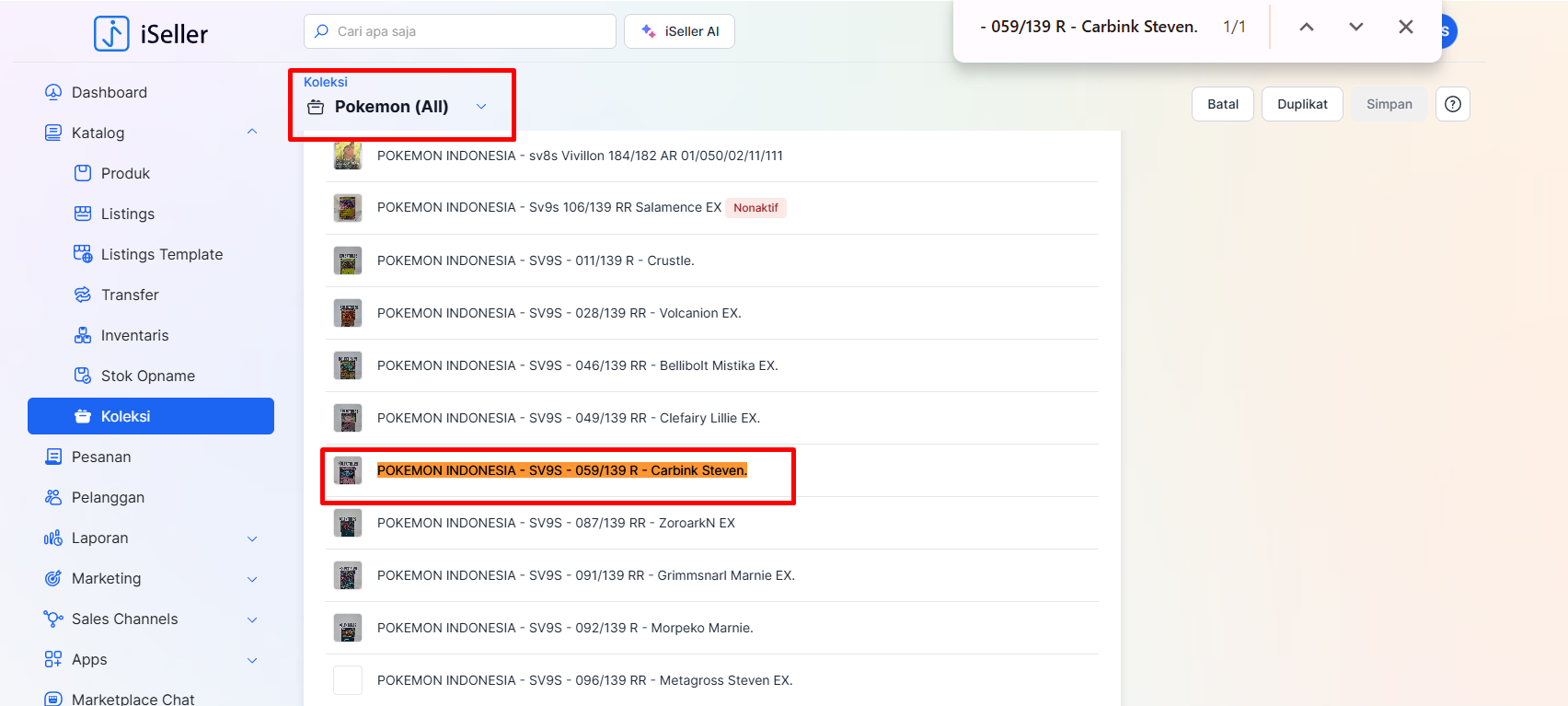Click the Dashboard gauge icon

[x=53, y=92]
